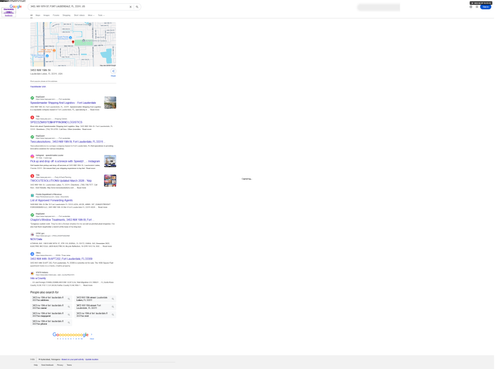Image resolution: width=500 pixels, height=369 pixels.
Task: Click Send feedback in footer
Action: (47, 365)
